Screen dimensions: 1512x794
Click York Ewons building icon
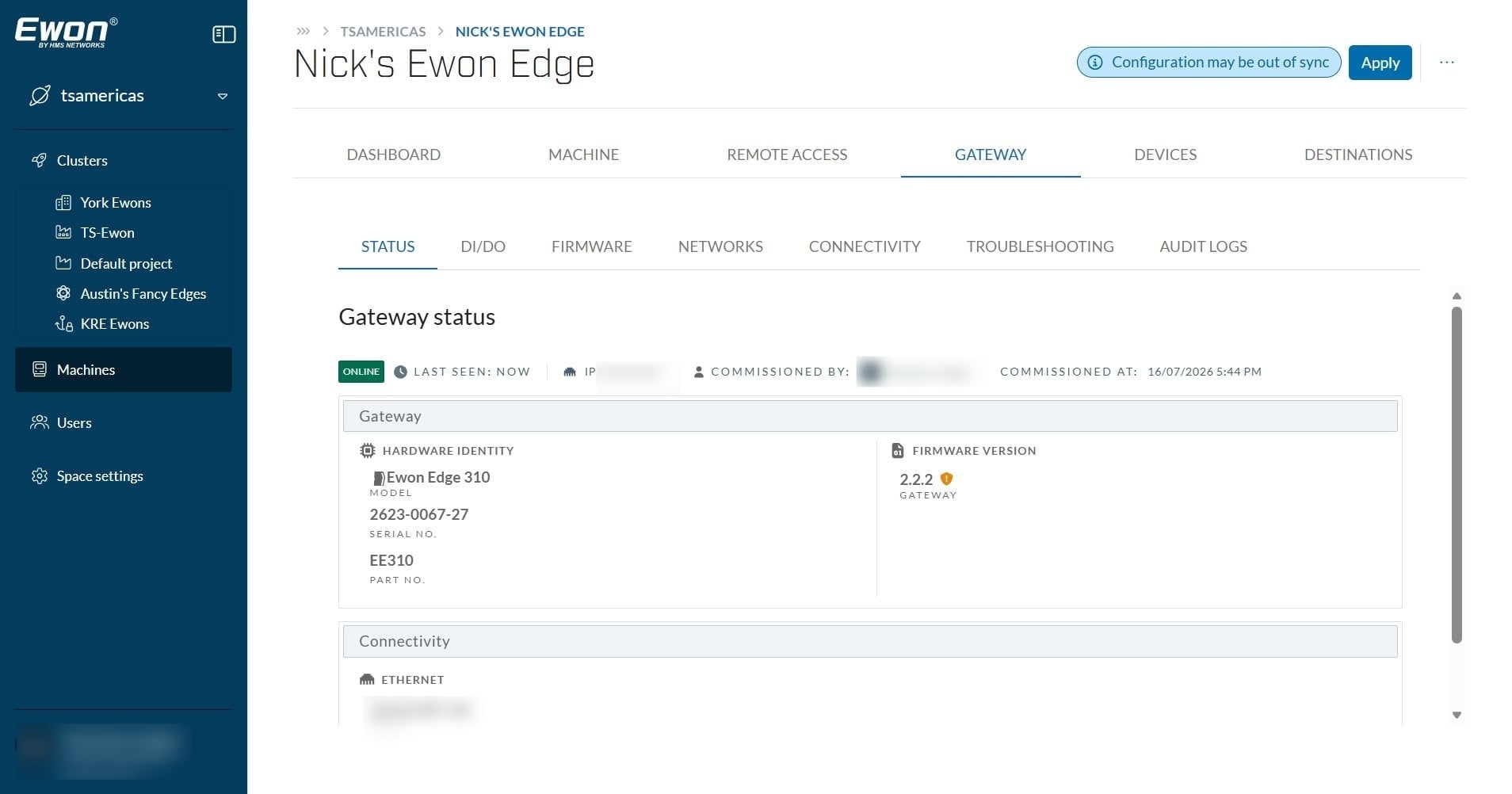coord(63,203)
